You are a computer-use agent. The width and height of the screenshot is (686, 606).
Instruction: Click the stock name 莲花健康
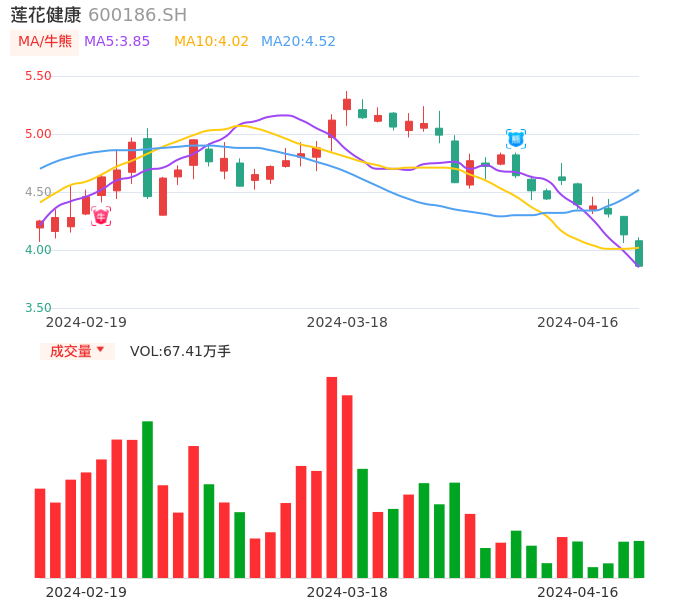pyautogui.click(x=46, y=15)
